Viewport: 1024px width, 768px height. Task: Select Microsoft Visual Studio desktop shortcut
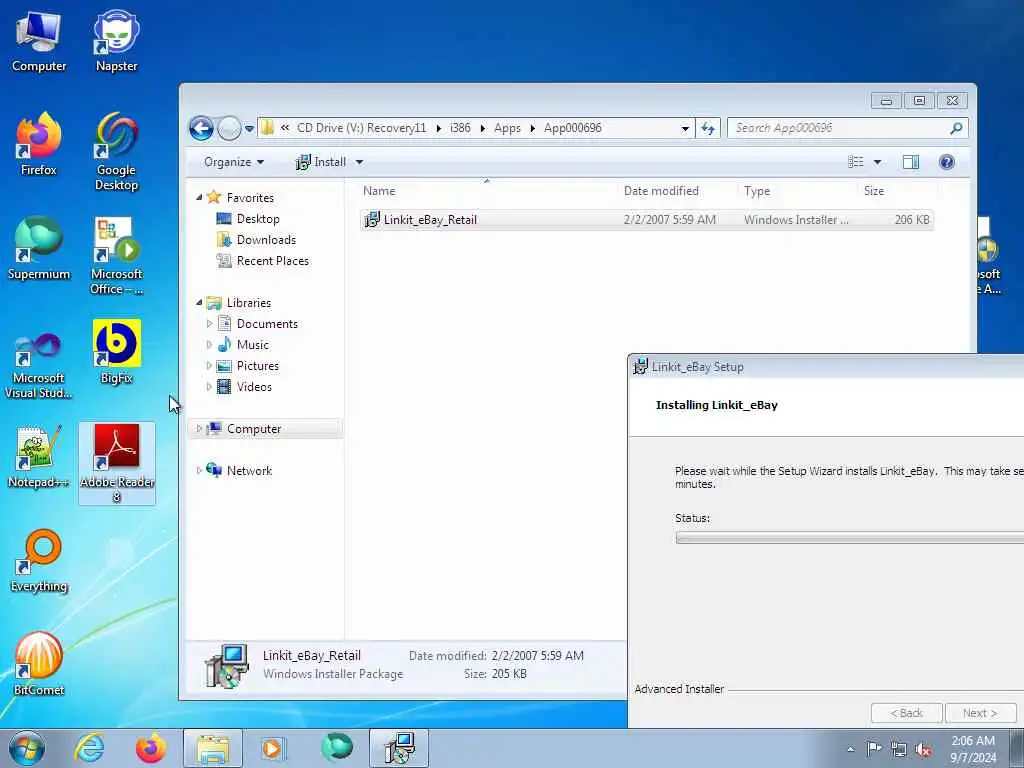tap(39, 364)
